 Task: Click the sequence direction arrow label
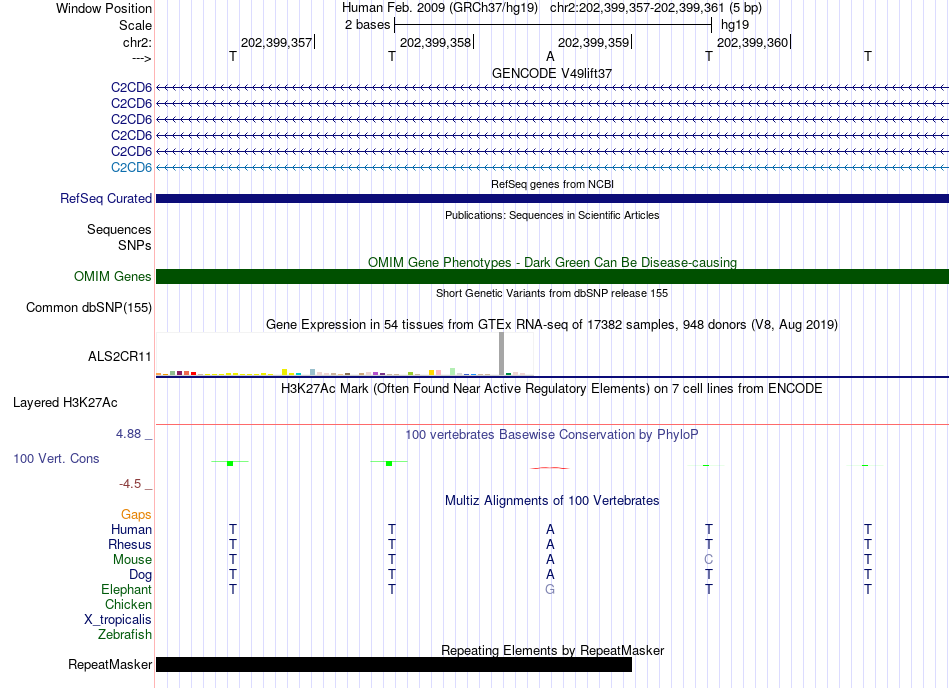142,58
